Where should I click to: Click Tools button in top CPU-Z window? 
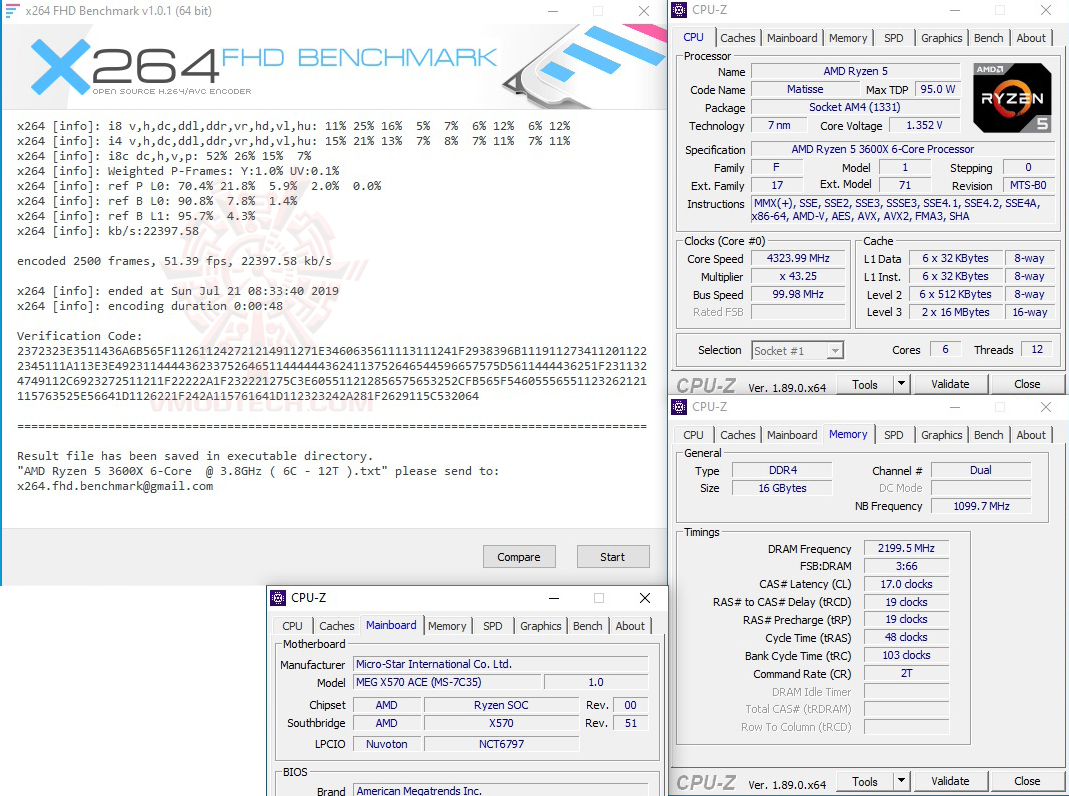[864, 384]
